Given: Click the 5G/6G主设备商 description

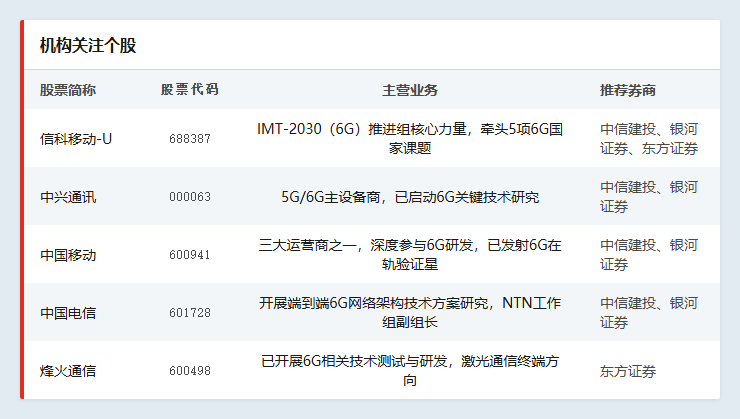Looking at the screenshot, I should tap(410, 197).
